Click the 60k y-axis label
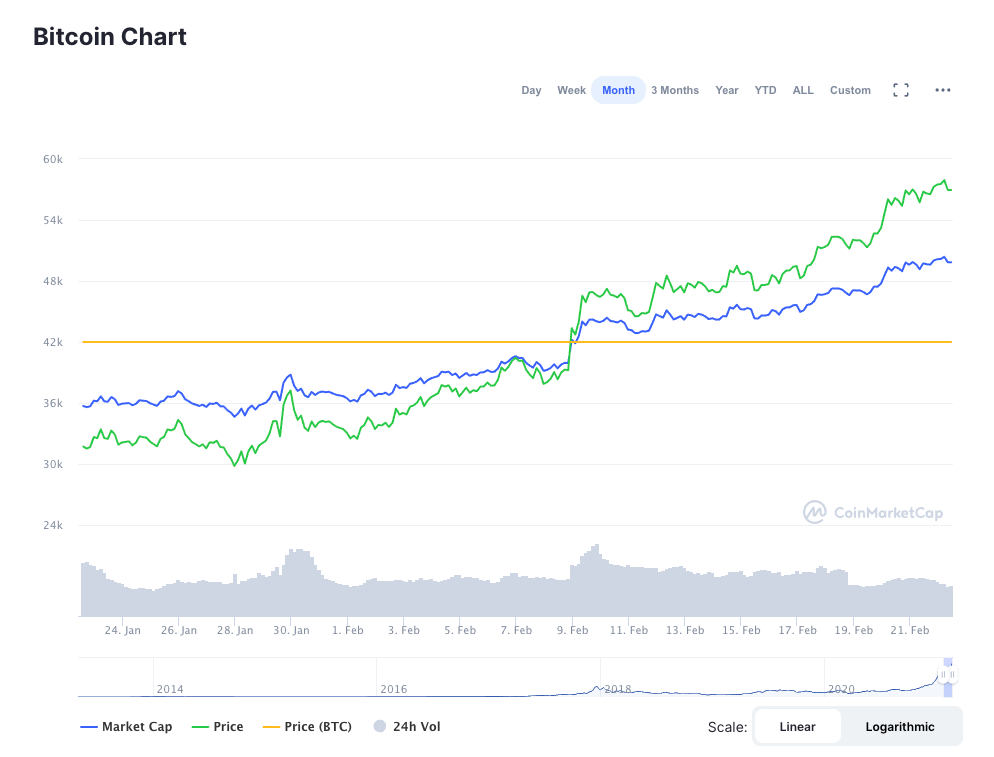994x757 pixels. pyautogui.click(x=53, y=159)
